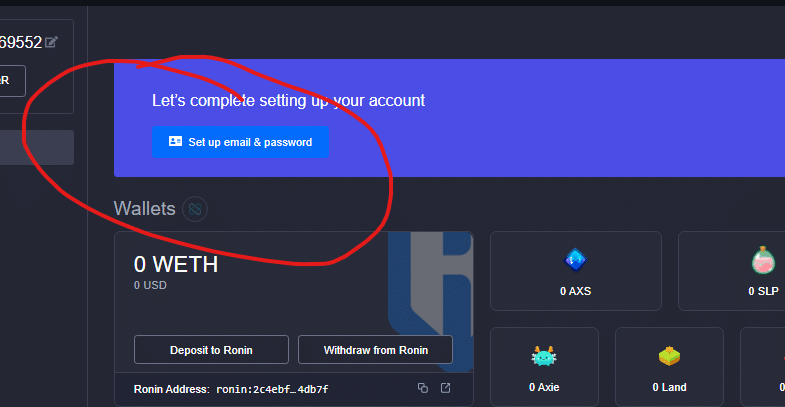Click the partially visible button under 69552
Screen dimensions: 785x407
tap(13, 81)
